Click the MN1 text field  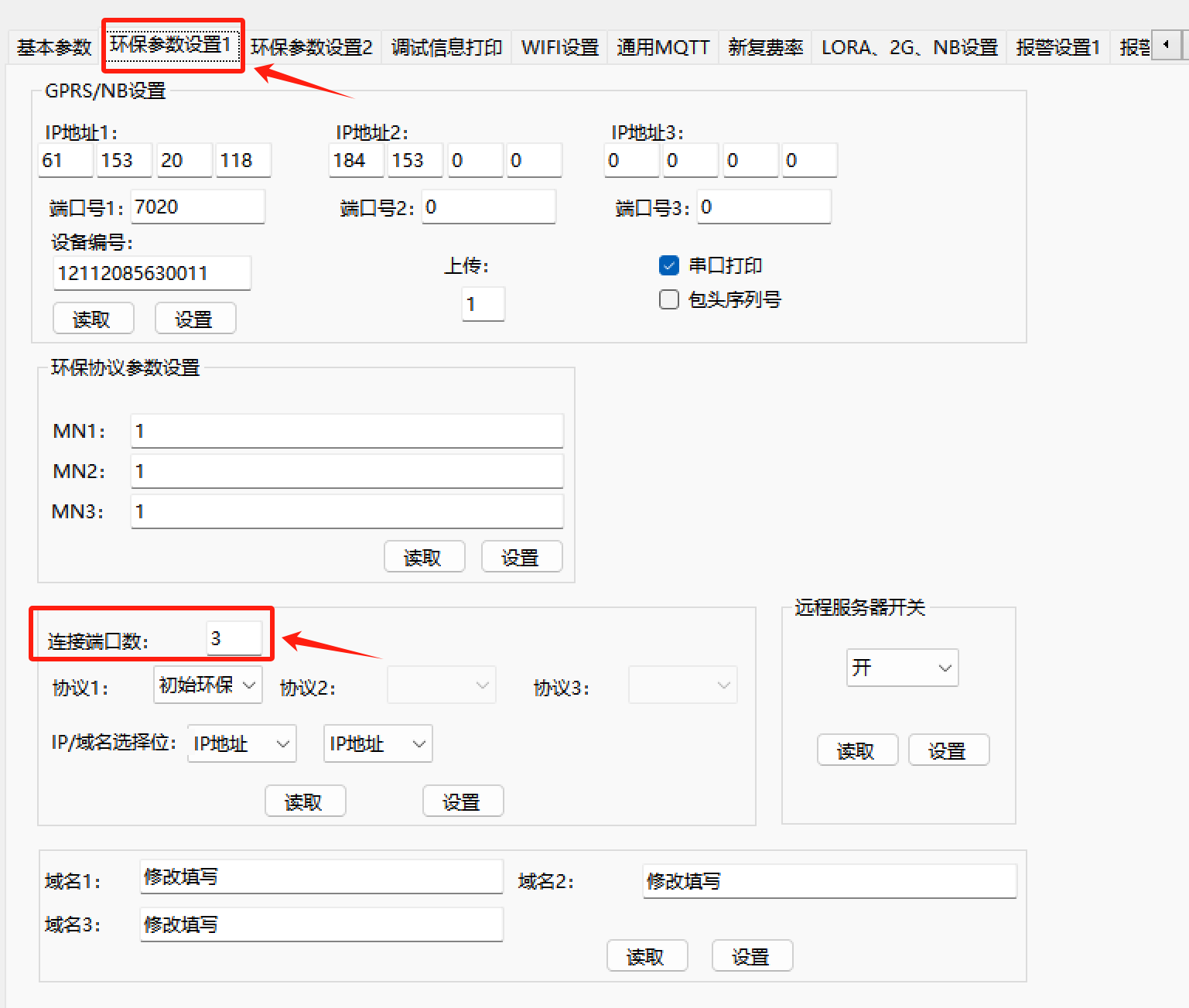tap(347, 431)
